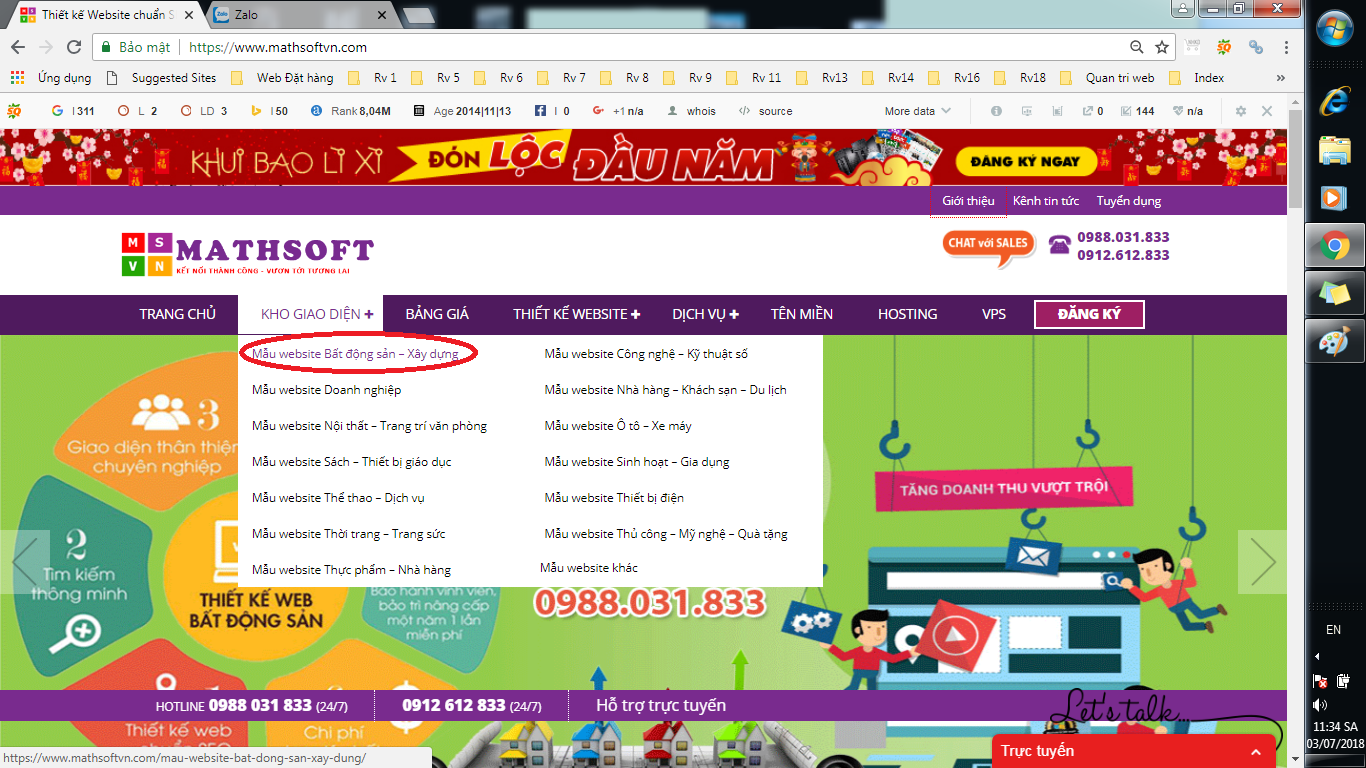The width and height of the screenshot is (1366, 768).
Task: Open a new tab button
Action: [x=418, y=16]
